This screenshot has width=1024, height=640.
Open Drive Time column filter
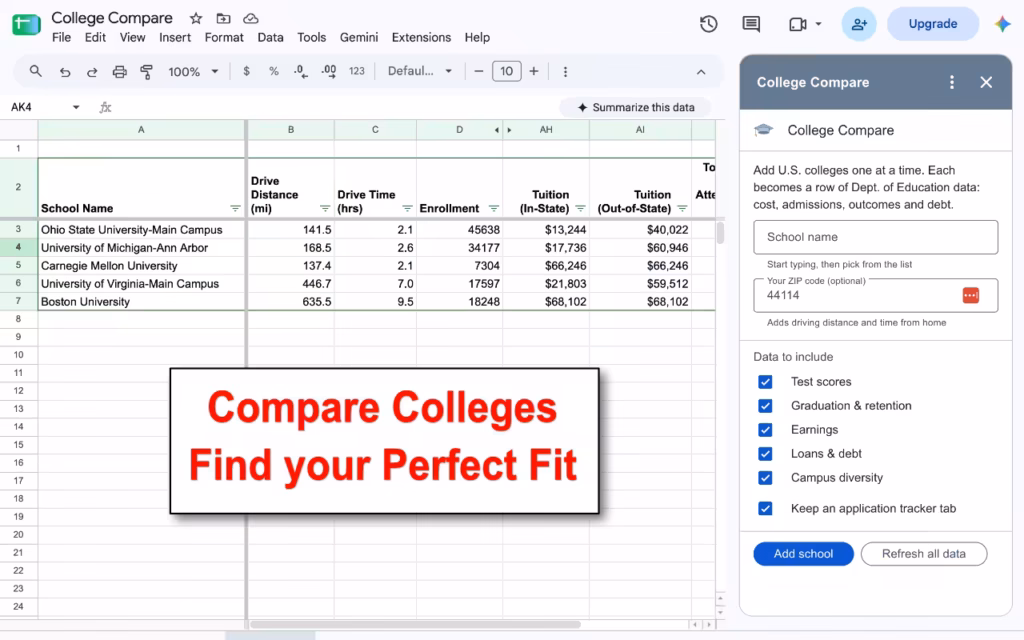coord(407,208)
